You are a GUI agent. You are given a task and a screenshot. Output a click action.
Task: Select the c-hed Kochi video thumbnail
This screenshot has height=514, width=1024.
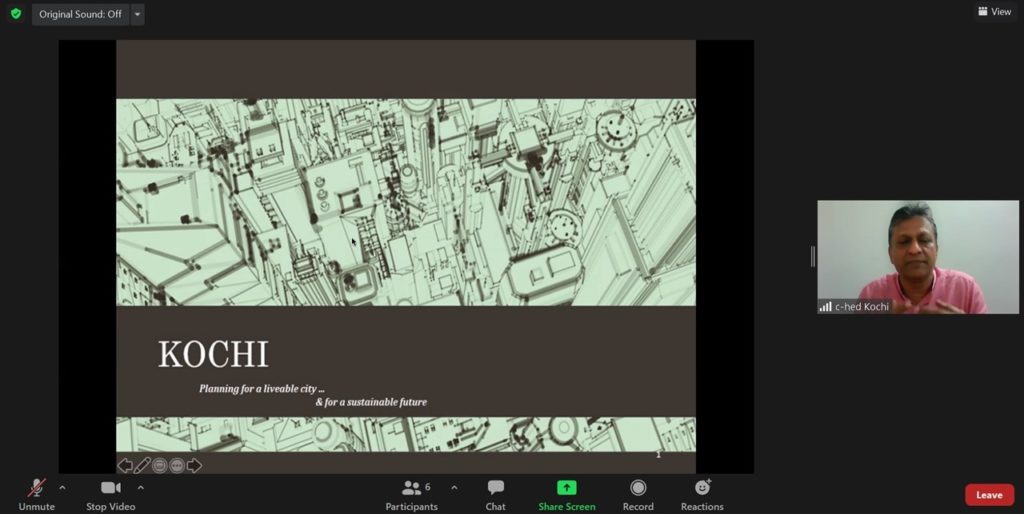pyautogui.click(x=917, y=257)
